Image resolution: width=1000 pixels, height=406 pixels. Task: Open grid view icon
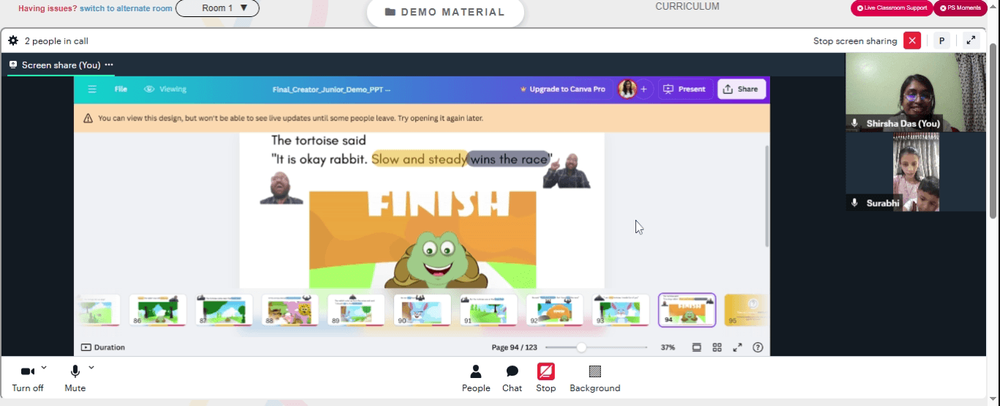(717, 347)
